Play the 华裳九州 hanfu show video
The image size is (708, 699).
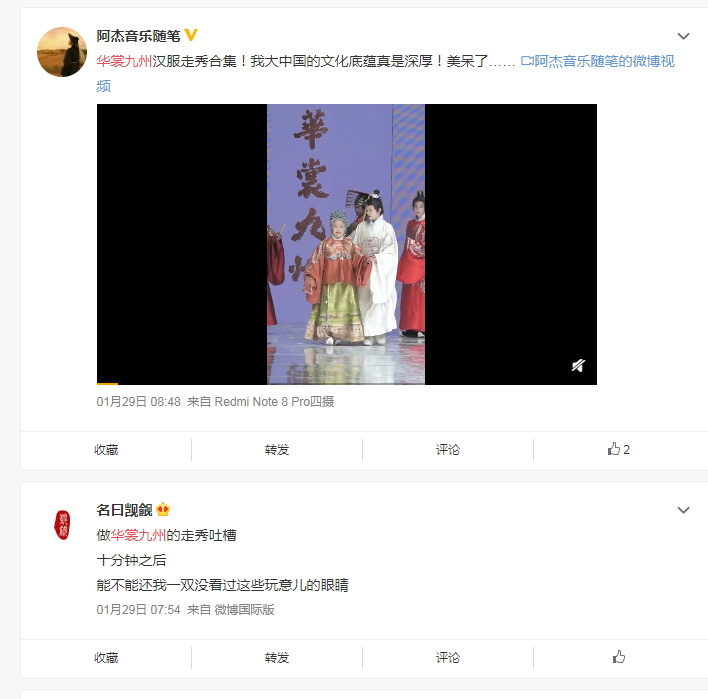click(346, 244)
